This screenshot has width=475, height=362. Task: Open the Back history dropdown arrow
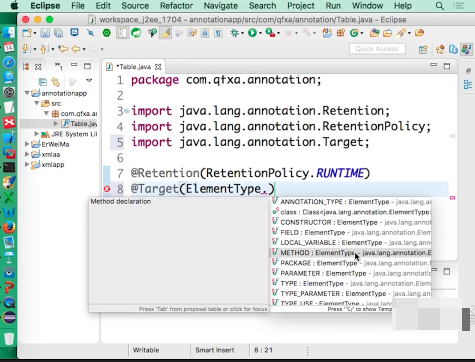tap(84, 49)
